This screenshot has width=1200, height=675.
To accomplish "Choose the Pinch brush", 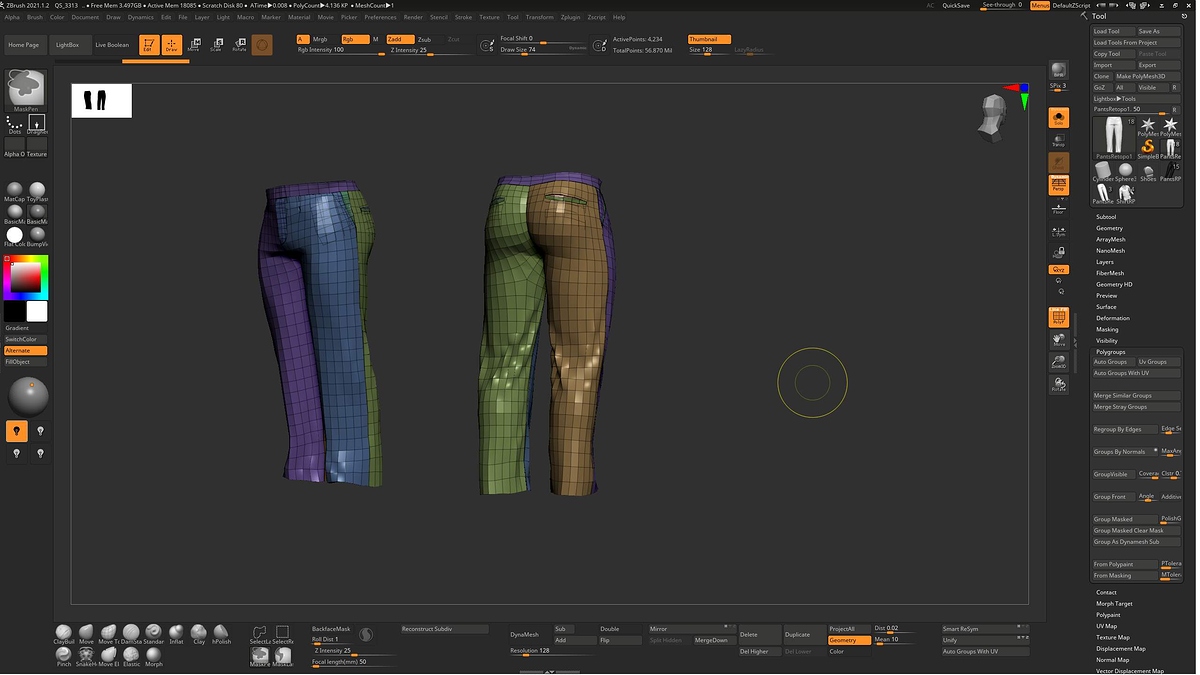I will click(64, 657).
